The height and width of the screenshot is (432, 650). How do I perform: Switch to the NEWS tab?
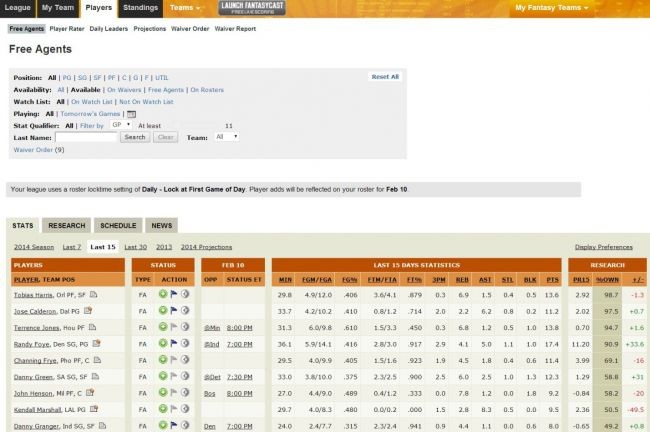(162, 226)
